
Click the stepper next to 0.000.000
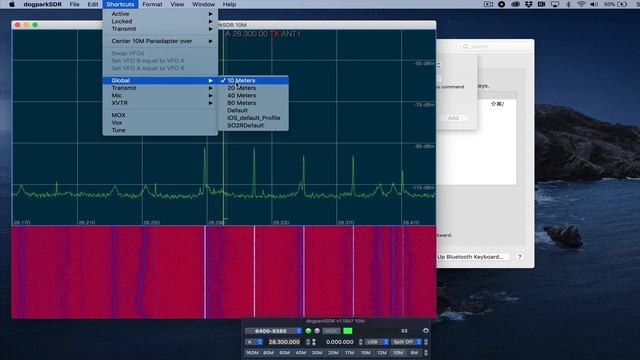click(360, 342)
